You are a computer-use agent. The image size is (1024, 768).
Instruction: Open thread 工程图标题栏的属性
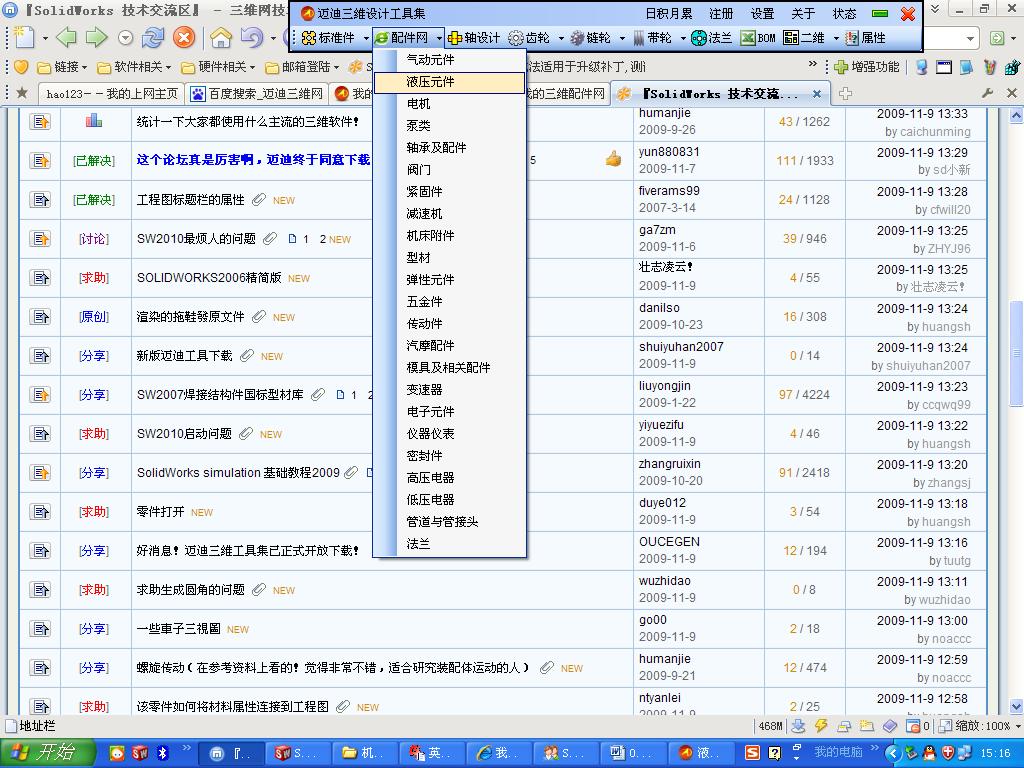coord(191,200)
